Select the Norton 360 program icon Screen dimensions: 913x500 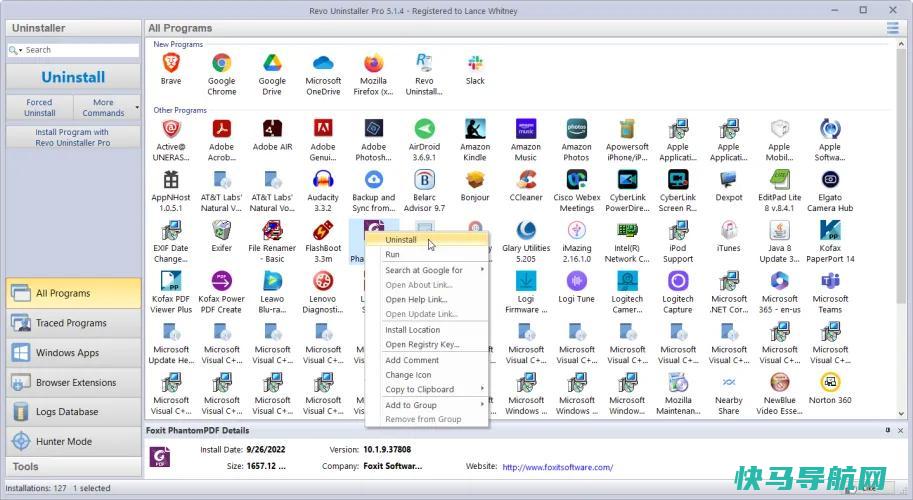click(x=830, y=382)
